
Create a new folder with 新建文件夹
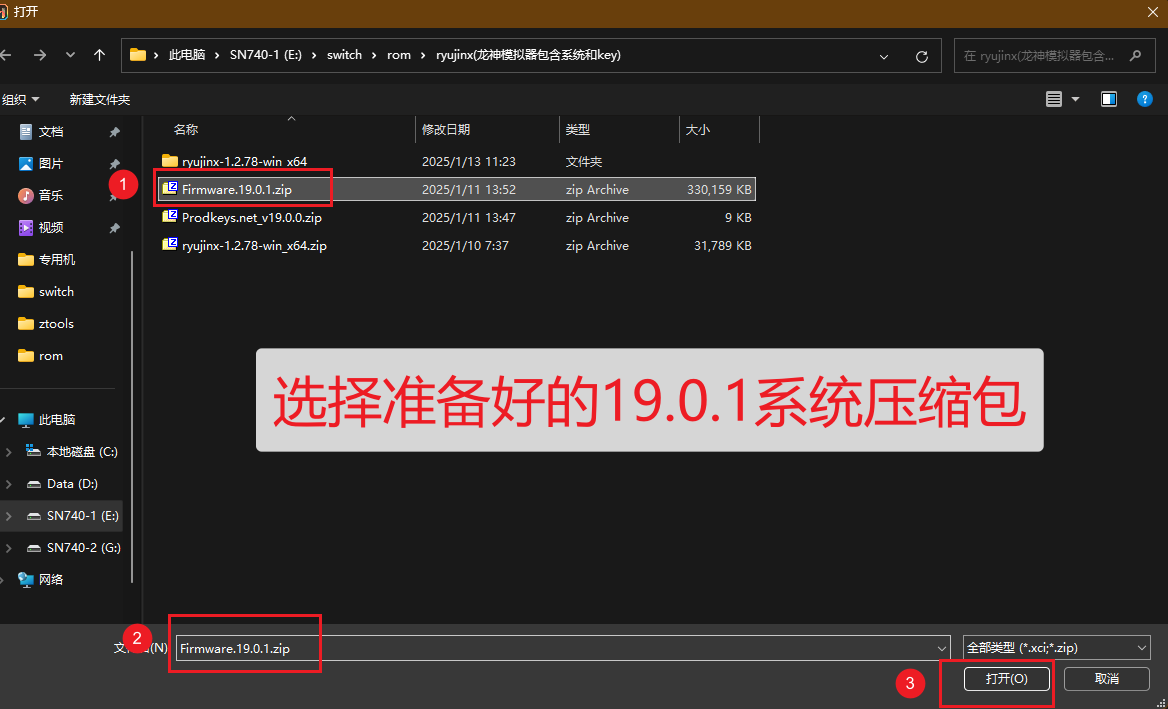[x=100, y=99]
